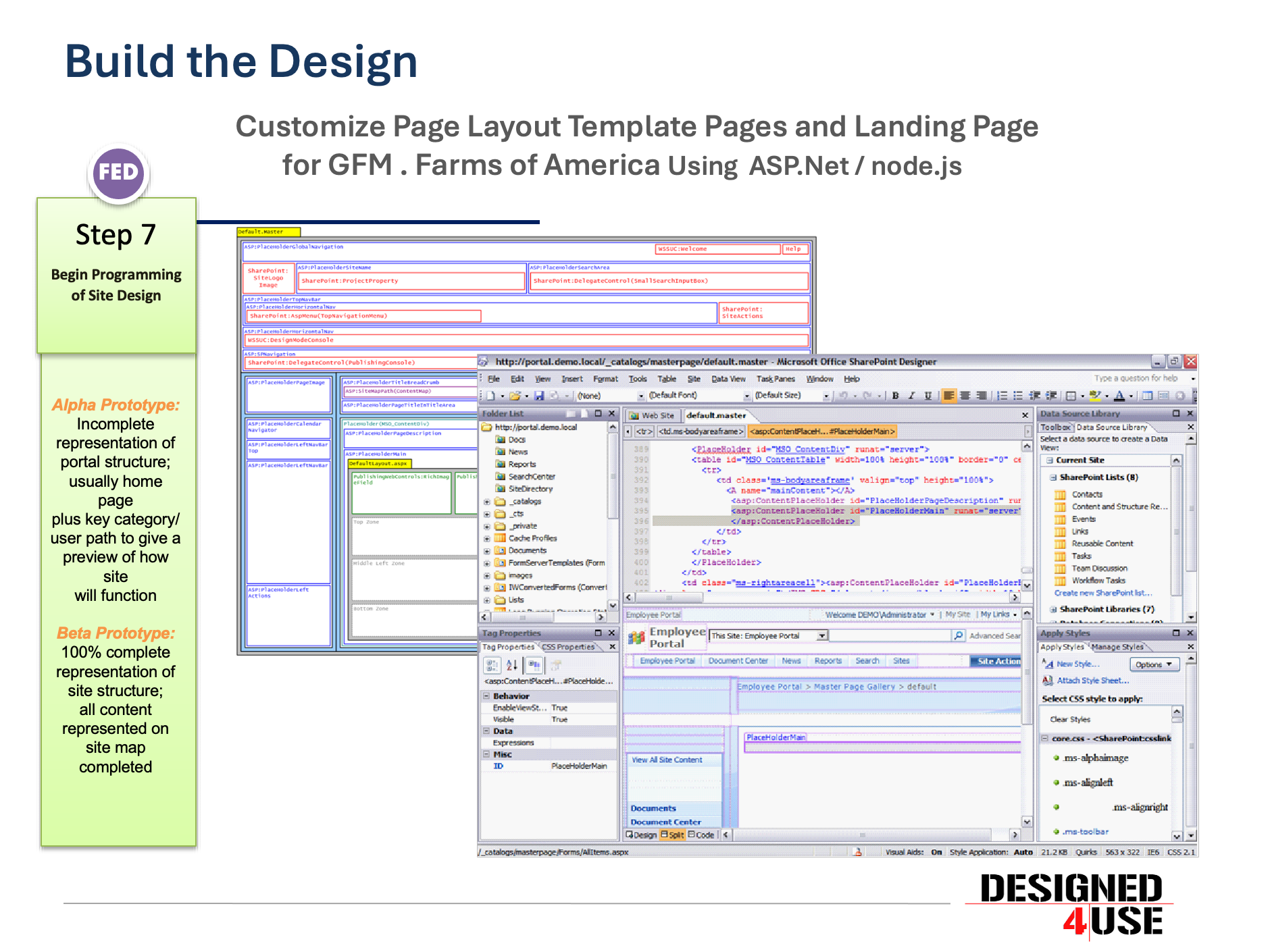Collapse the core.css style group

coord(1045,739)
